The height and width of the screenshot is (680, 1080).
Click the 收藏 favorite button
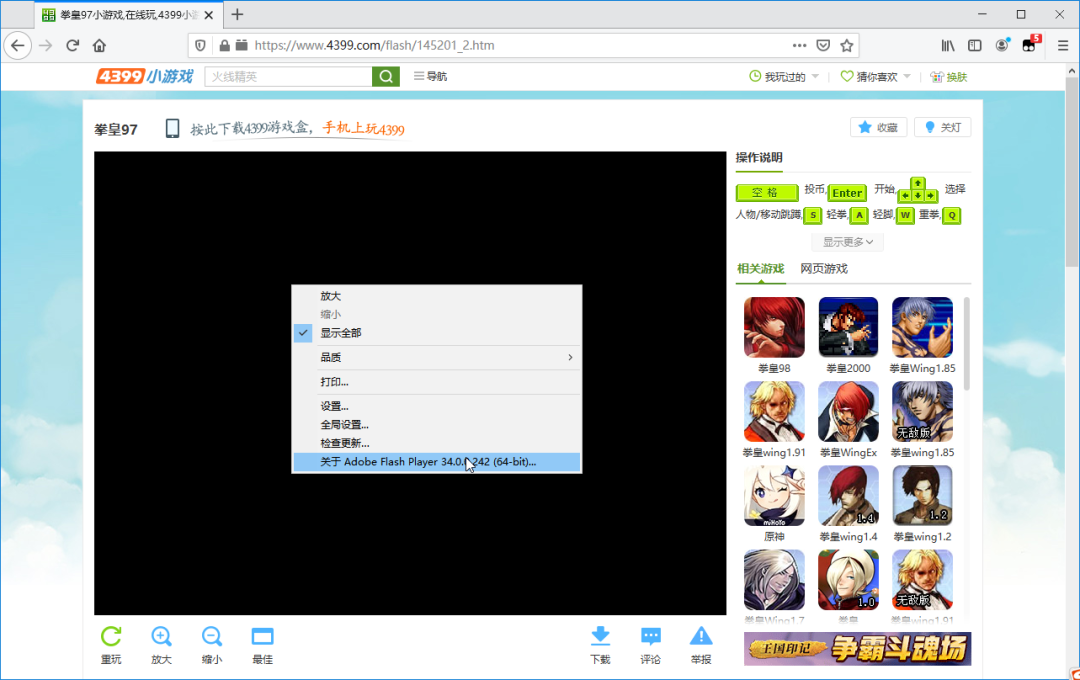click(878, 127)
